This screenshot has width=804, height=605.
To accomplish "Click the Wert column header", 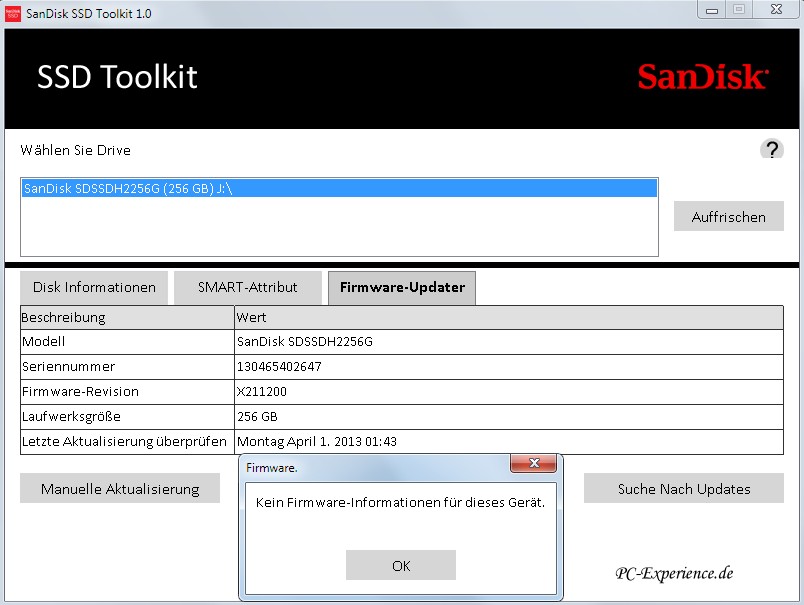I will click(509, 317).
